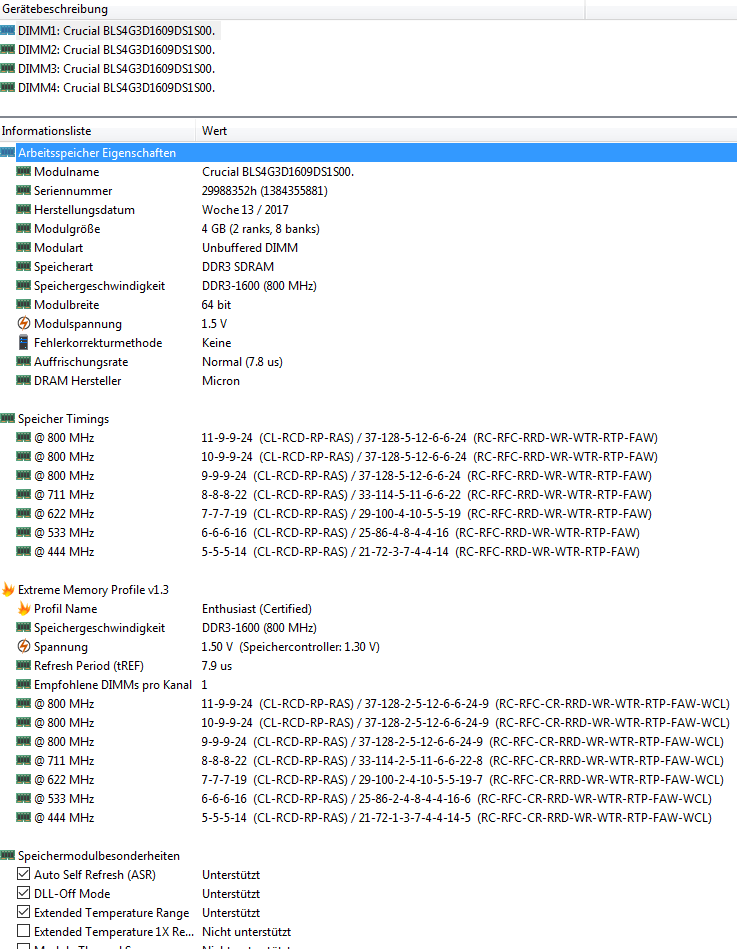Screen dimensions: 737x949
Task: Click the Profil Name value Enthusiast (Certified)
Action: point(257,608)
